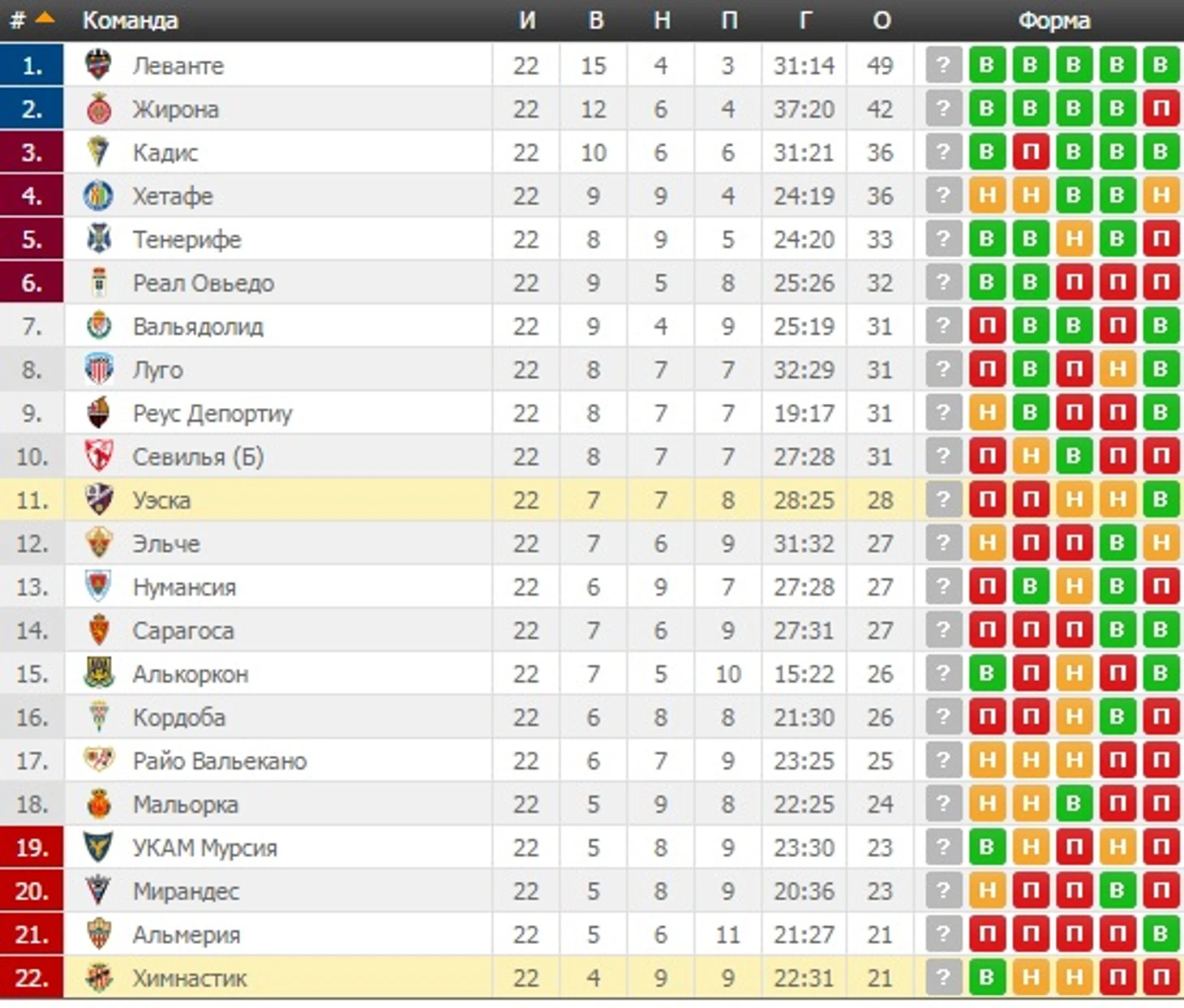Click Levante's gray question mark form box

click(943, 65)
